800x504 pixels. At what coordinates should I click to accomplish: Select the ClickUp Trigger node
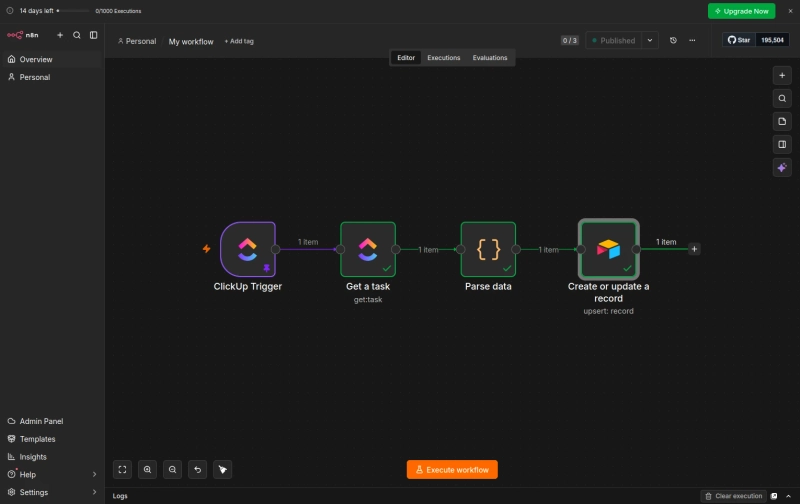pyautogui.click(x=247, y=249)
